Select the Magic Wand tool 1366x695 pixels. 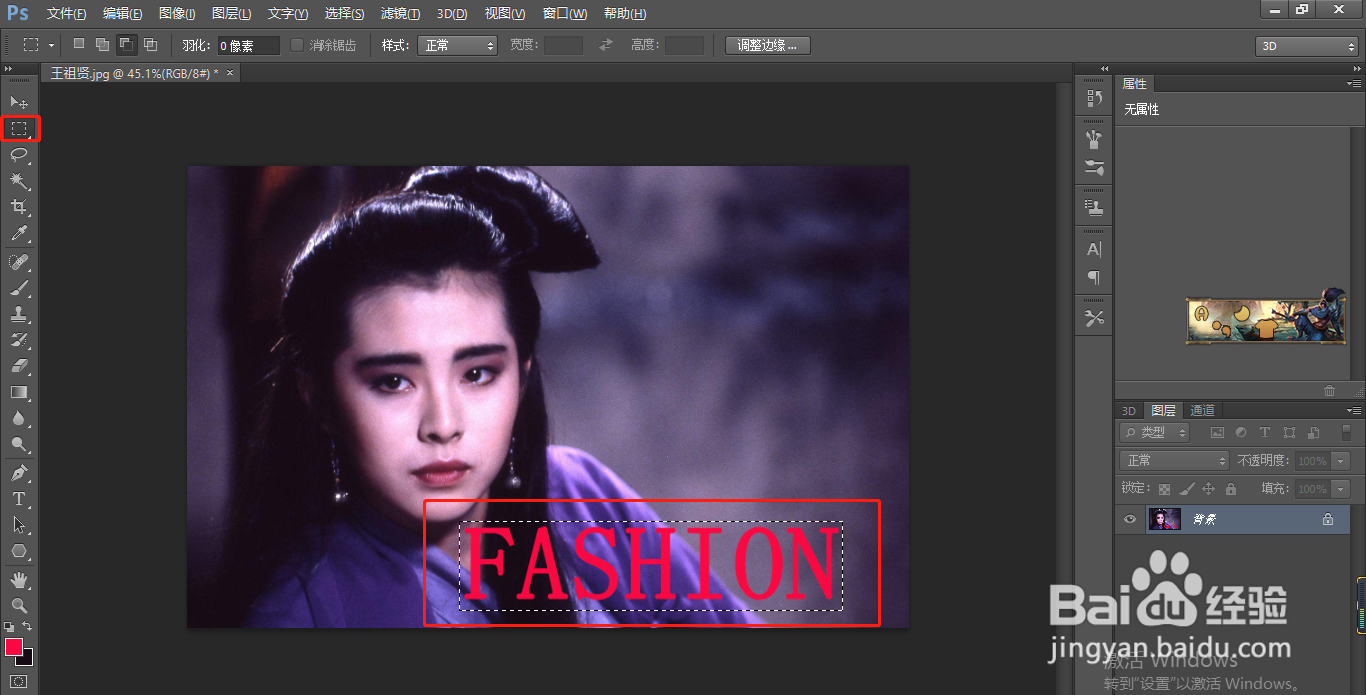[x=19, y=180]
